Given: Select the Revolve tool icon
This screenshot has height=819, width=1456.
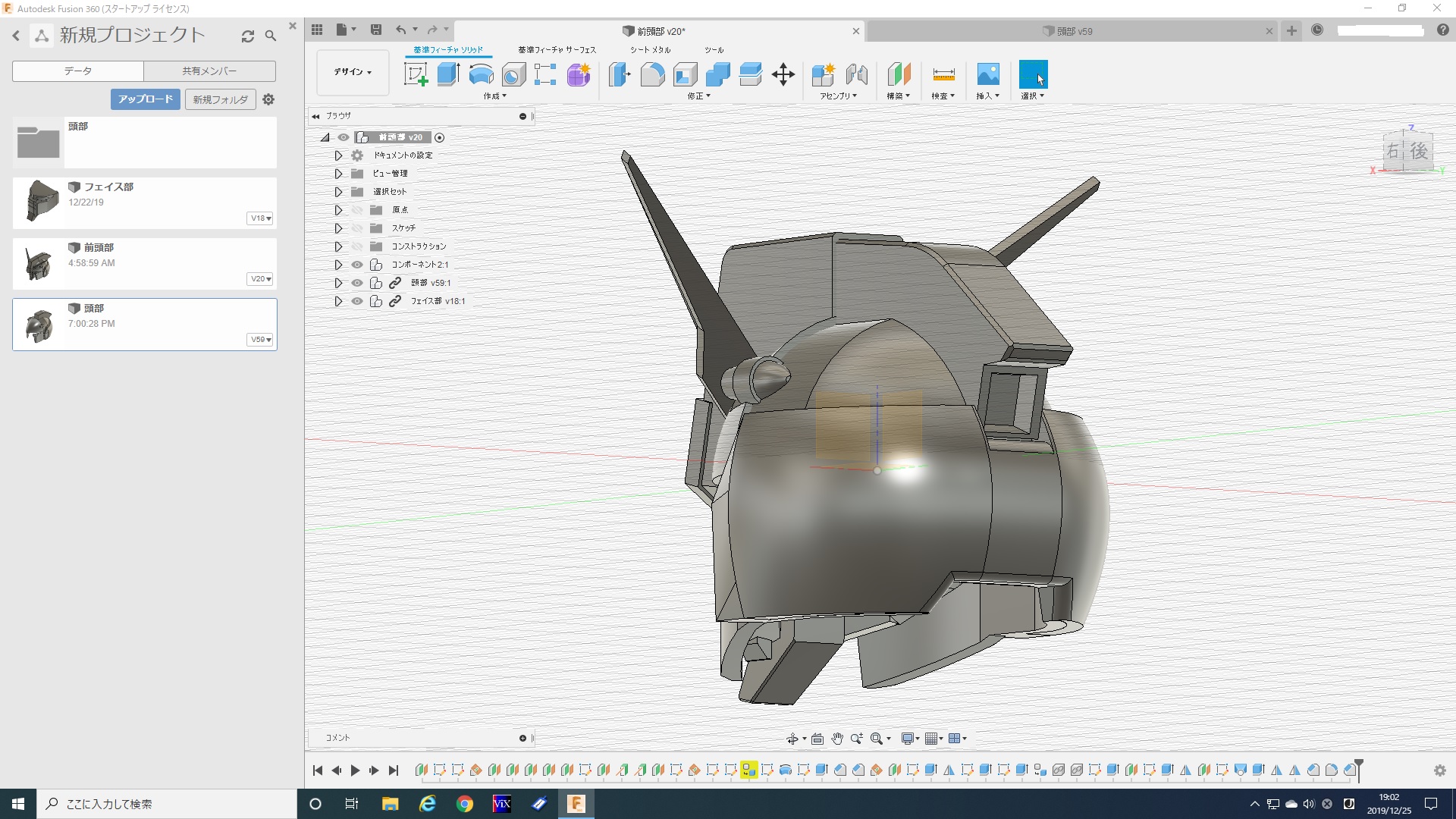Looking at the screenshot, I should pyautogui.click(x=481, y=74).
